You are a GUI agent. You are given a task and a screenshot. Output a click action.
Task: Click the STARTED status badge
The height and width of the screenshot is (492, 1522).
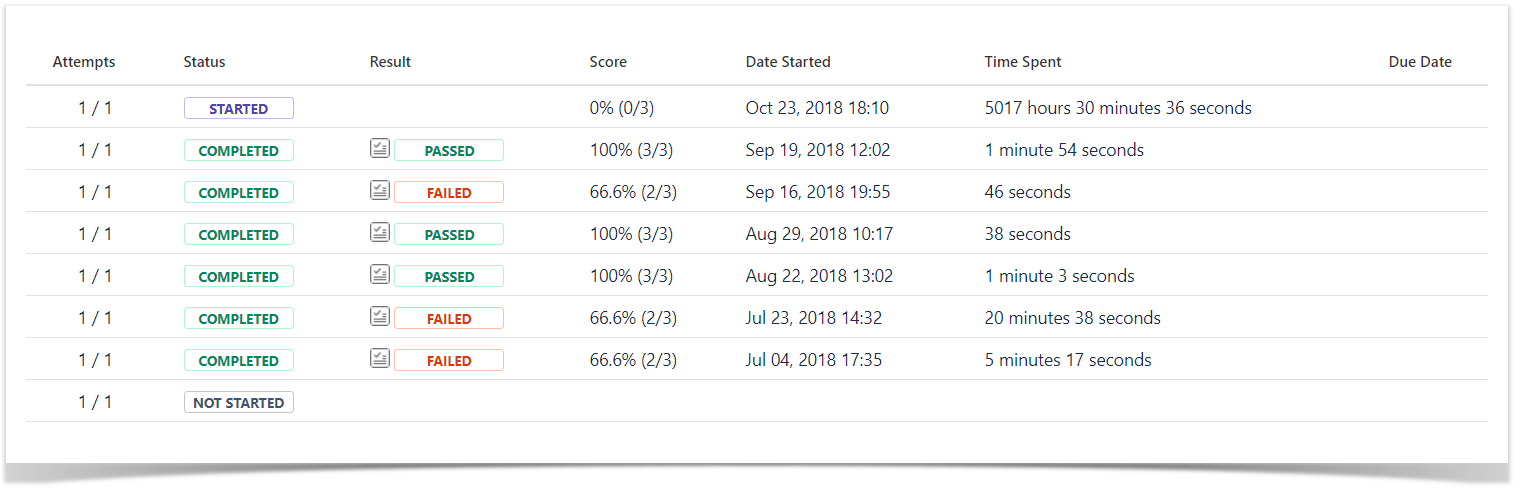point(239,108)
